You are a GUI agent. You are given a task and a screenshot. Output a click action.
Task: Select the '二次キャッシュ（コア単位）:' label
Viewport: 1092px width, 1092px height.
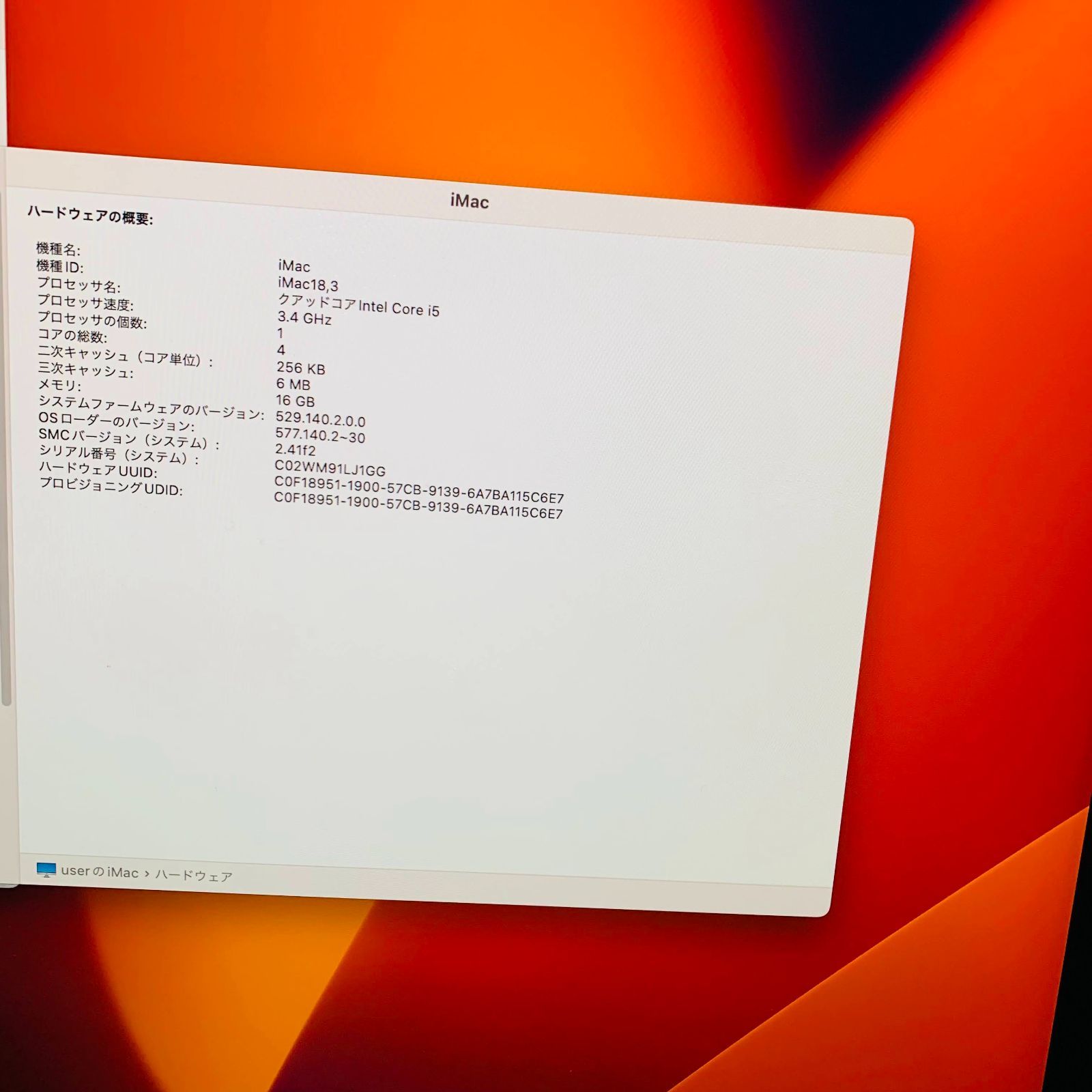(126, 356)
